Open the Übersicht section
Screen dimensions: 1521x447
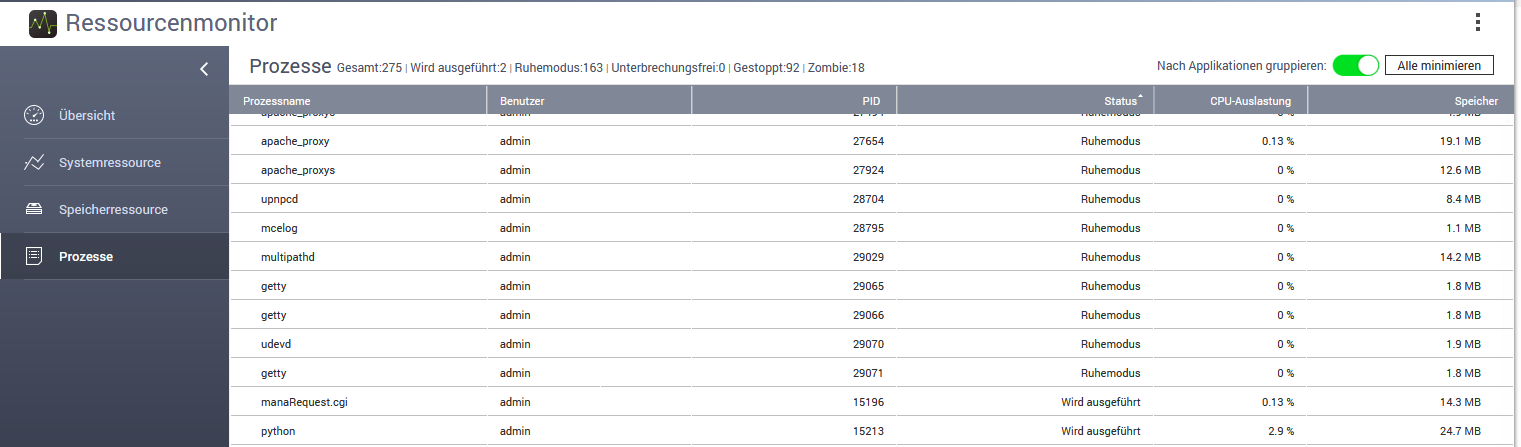pos(87,115)
